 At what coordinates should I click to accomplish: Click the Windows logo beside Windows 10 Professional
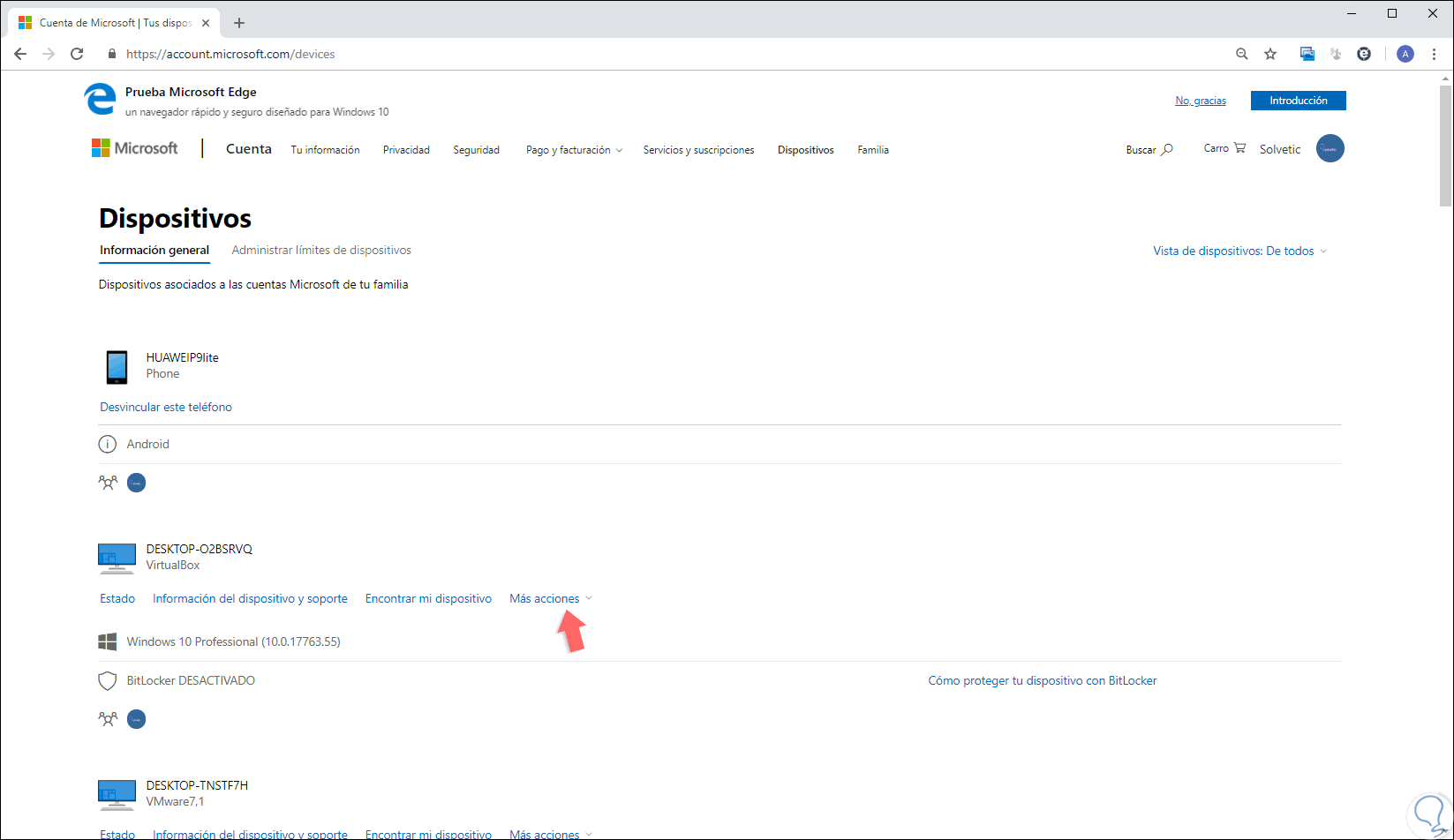tap(108, 641)
